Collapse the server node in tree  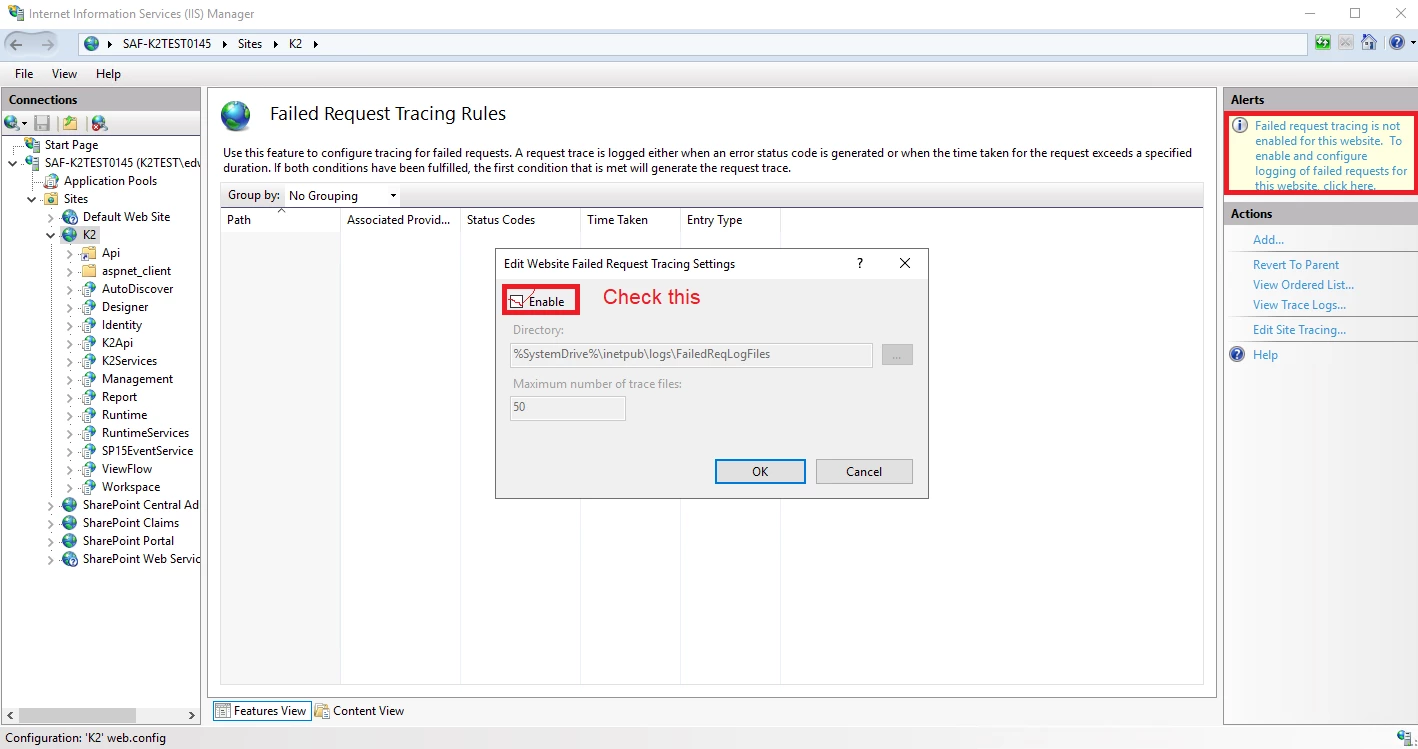coord(12,163)
